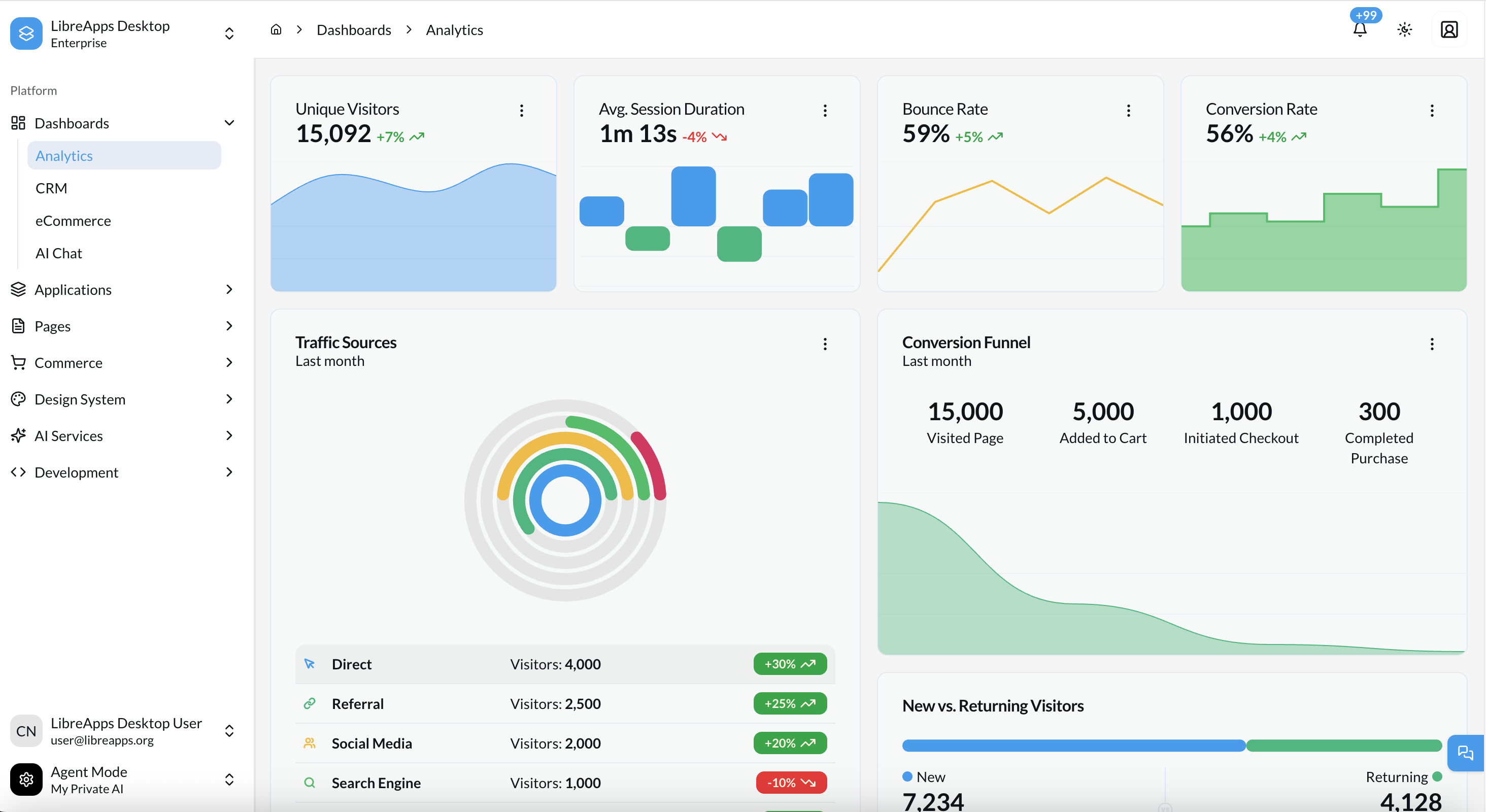Open the home breadcrumb icon
Viewport: 1486px width, 812px height.
click(276, 29)
